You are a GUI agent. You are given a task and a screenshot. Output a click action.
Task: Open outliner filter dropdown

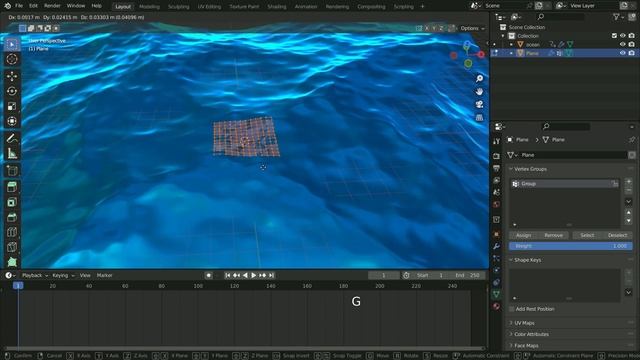[618, 17]
